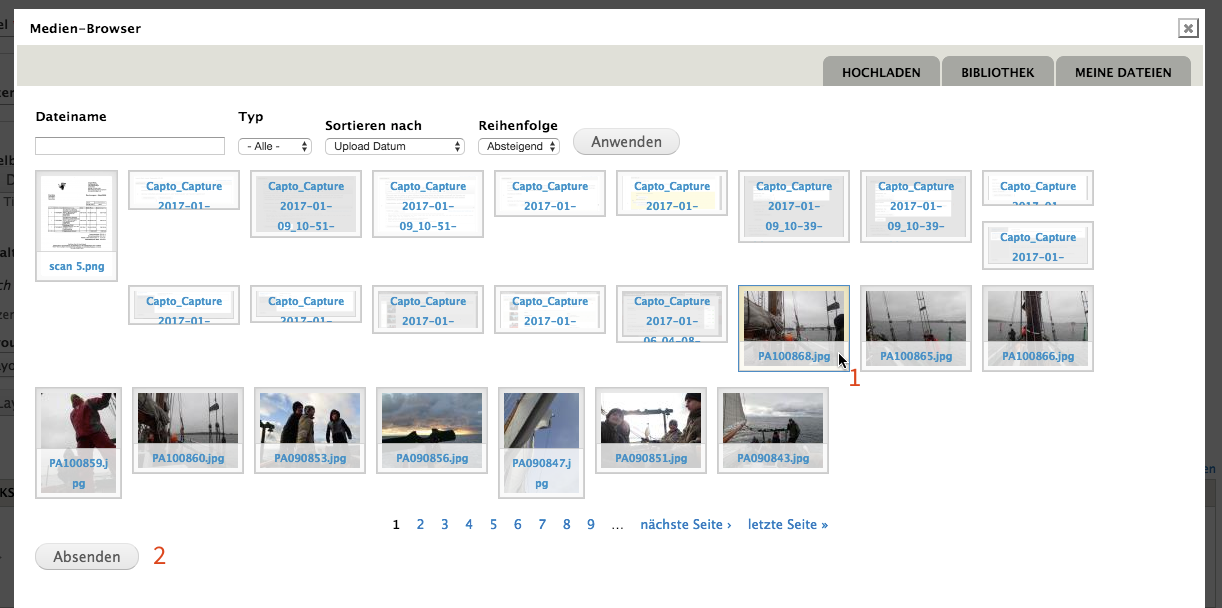The height and width of the screenshot is (608, 1222).
Task: Expand the Sortieren nach dropdown
Action: (395, 146)
